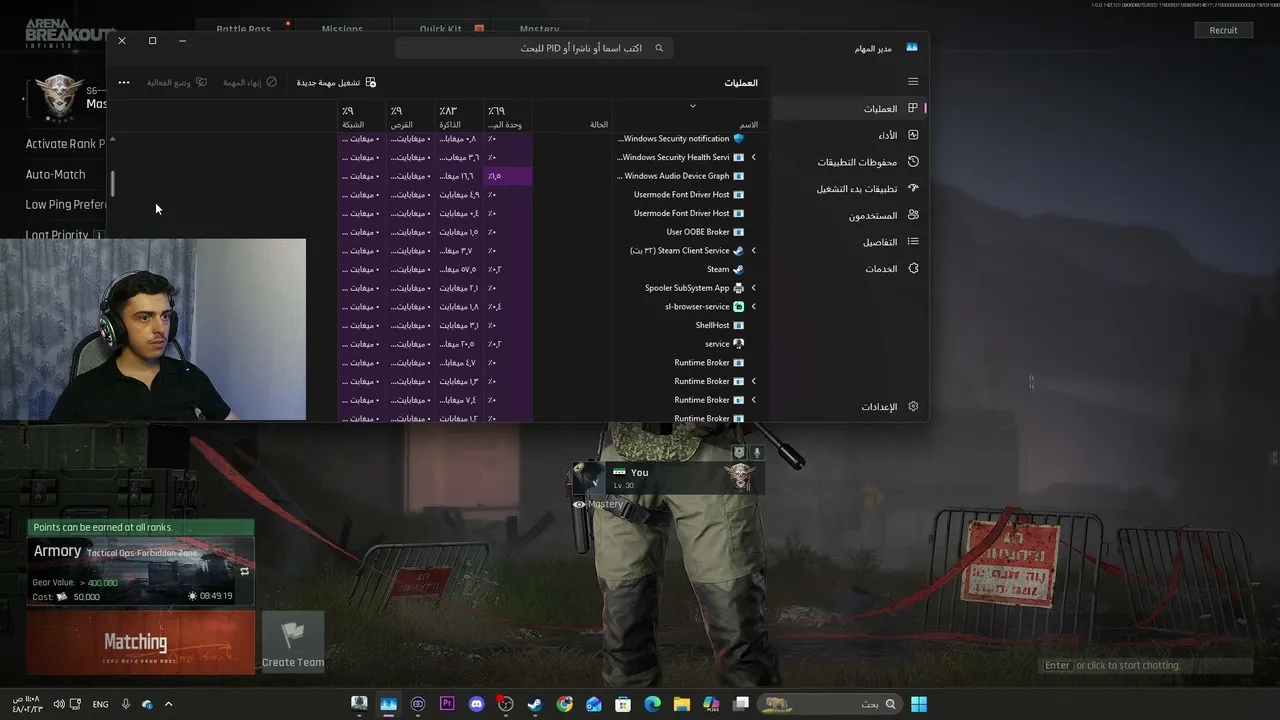Image resolution: width=1280 pixels, height=720 pixels.
Task: Show hidden system tray icons chevron
Action: pos(168,704)
